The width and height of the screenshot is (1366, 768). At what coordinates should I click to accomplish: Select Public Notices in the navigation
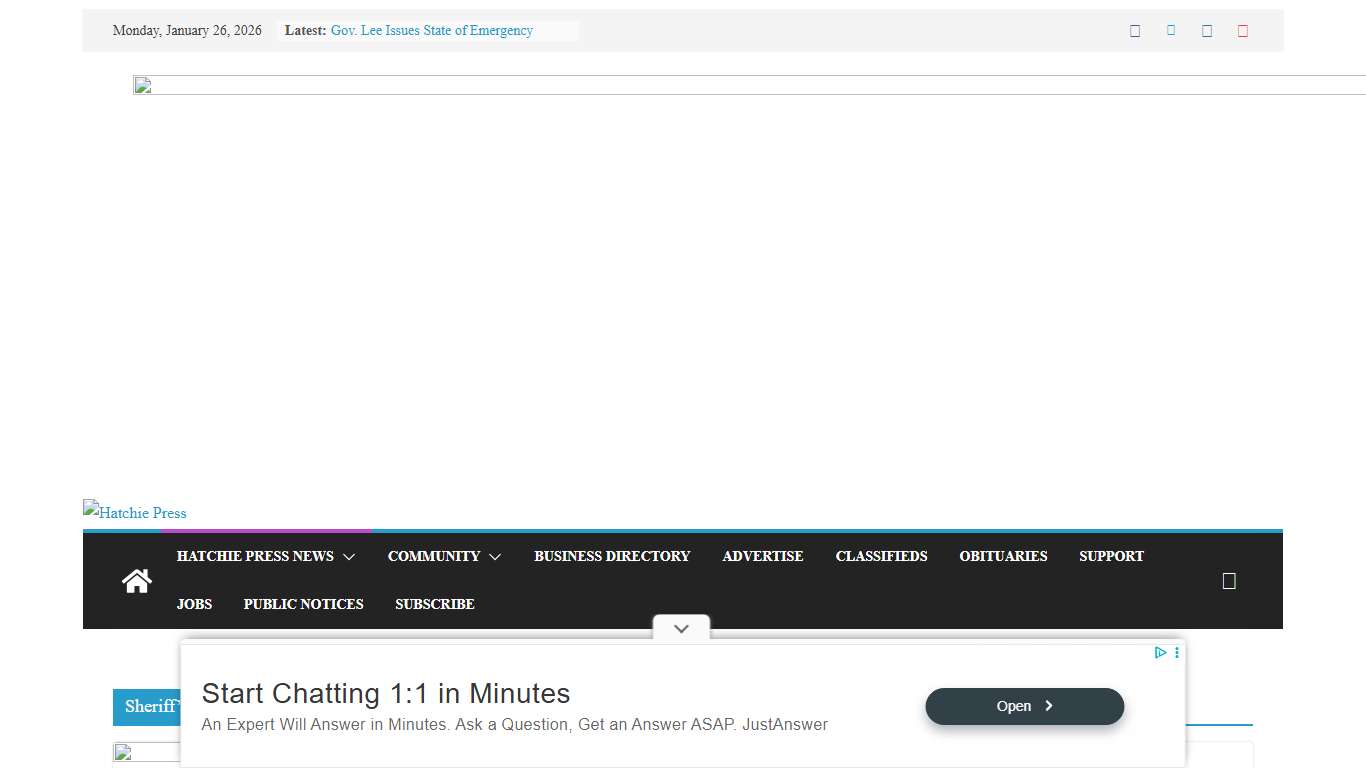click(x=303, y=604)
